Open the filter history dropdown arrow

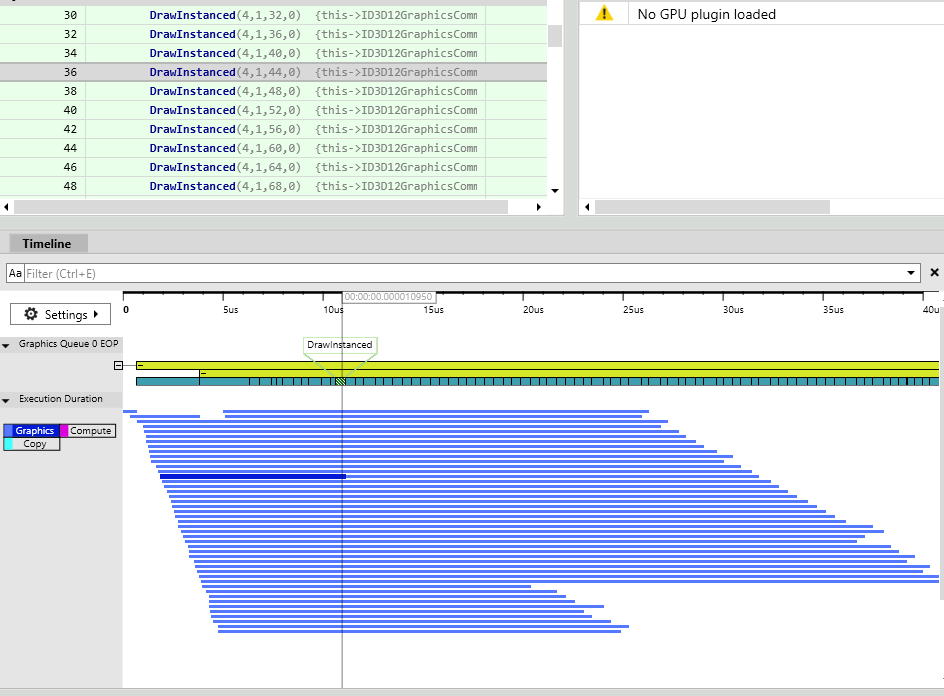click(x=911, y=273)
